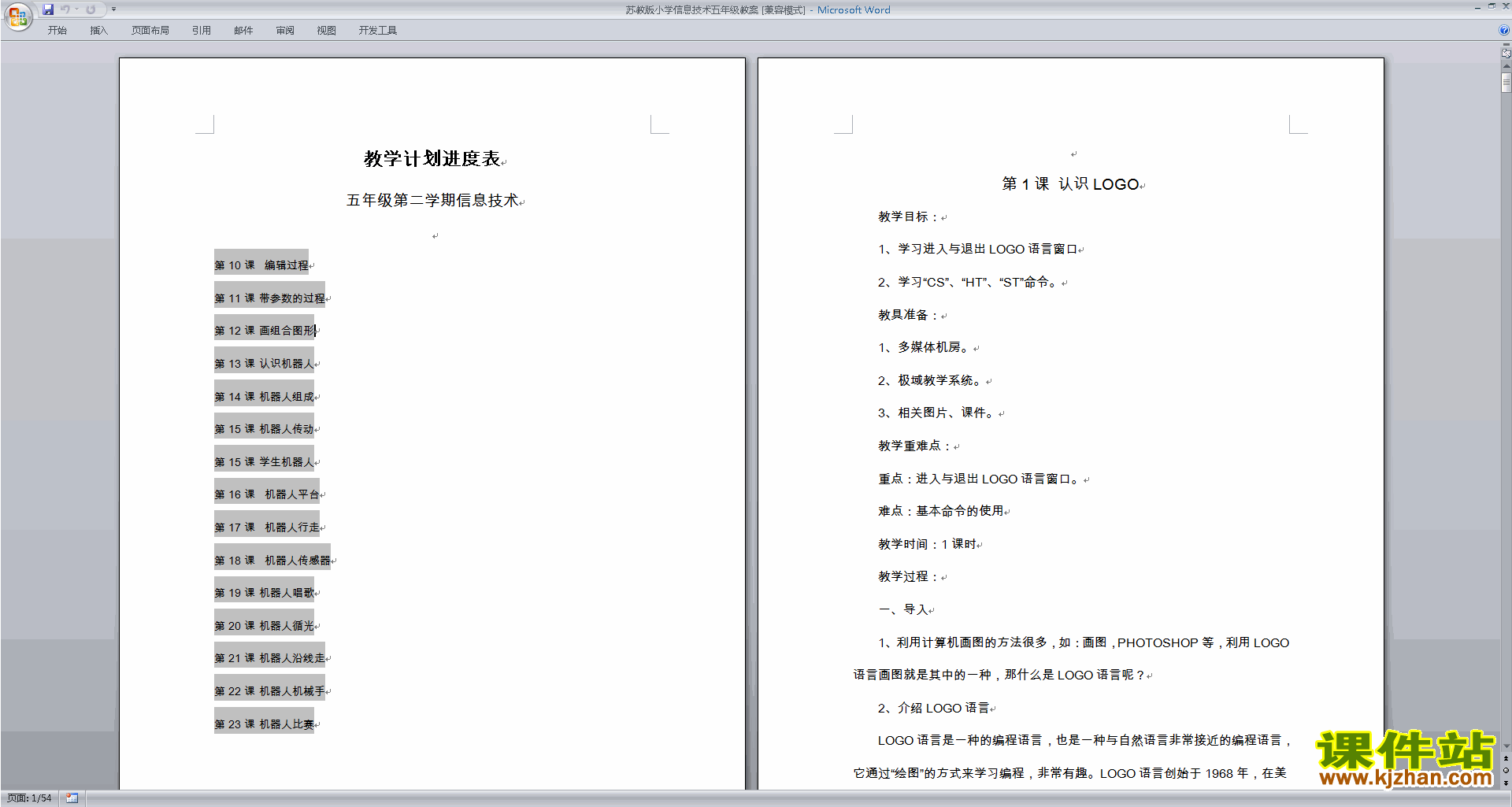
Task: Click the line 第 10 课 编辑过程
Action: [261, 265]
